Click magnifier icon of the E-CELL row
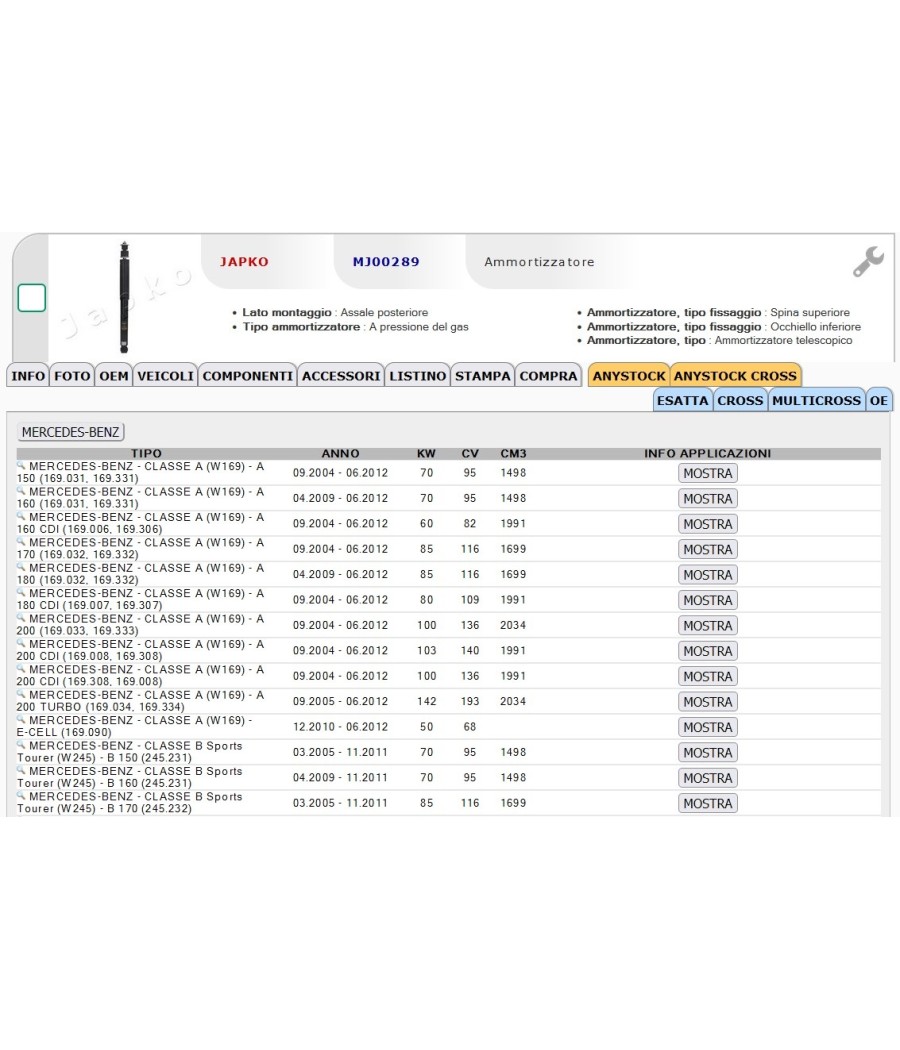This screenshot has height=1050, width=900. [x=21, y=720]
